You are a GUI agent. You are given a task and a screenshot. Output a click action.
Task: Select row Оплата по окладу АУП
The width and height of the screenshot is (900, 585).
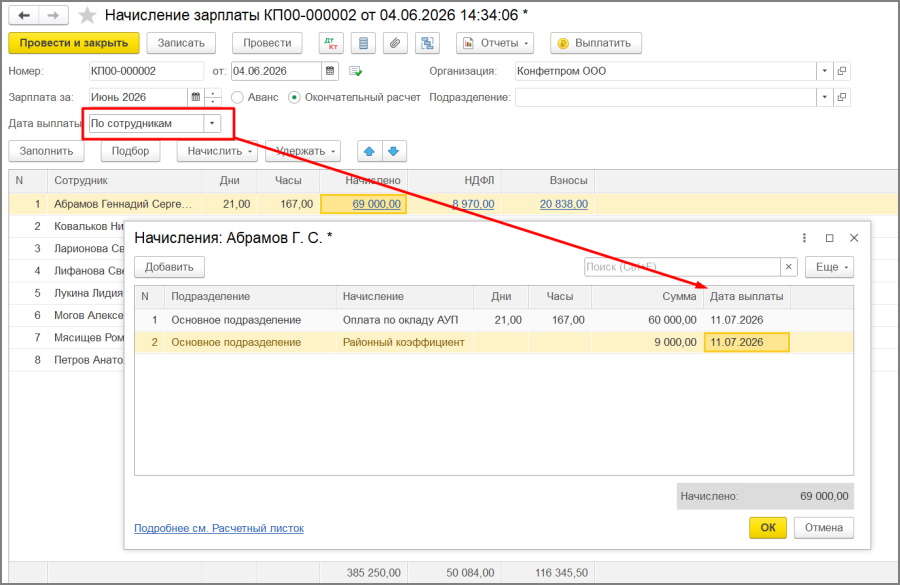tap(494, 320)
